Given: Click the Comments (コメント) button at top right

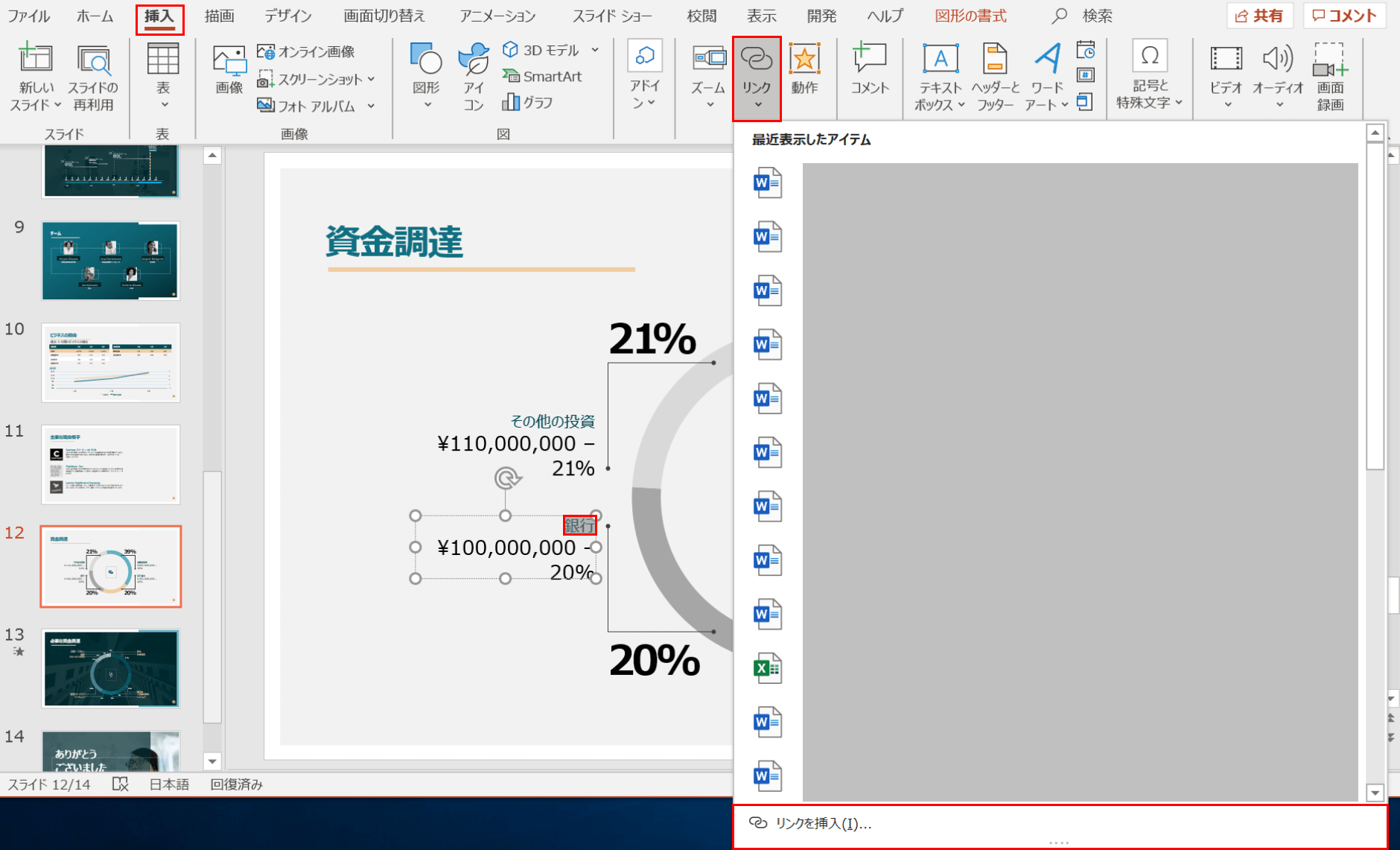Looking at the screenshot, I should point(1344,16).
